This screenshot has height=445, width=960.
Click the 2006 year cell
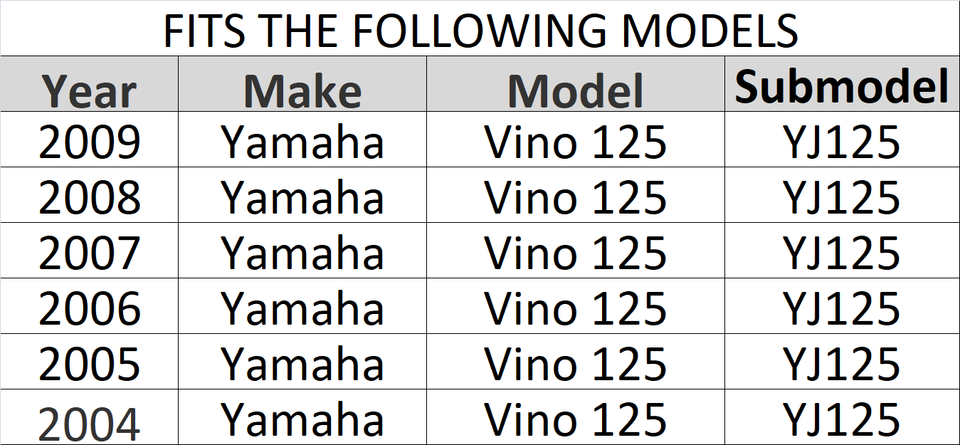click(x=89, y=306)
